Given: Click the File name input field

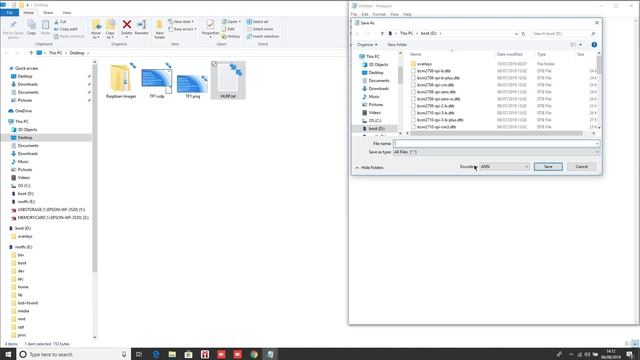Looking at the screenshot, I should [x=496, y=144].
